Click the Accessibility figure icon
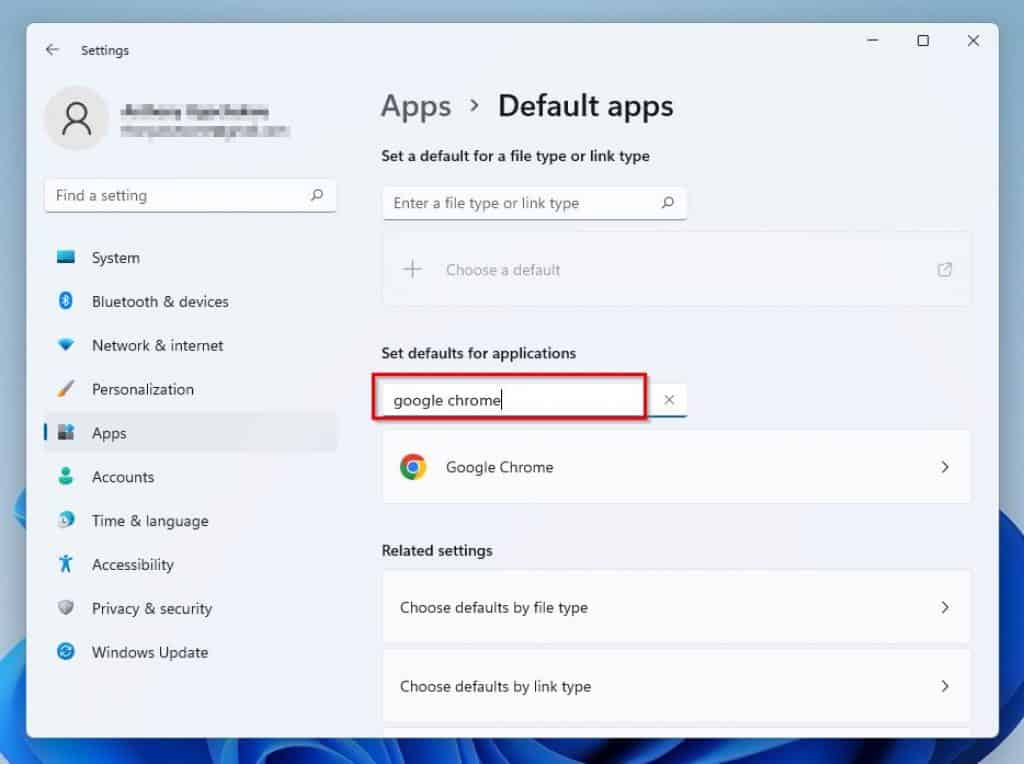This screenshot has height=764, width=1024. [x=66, y=564]
